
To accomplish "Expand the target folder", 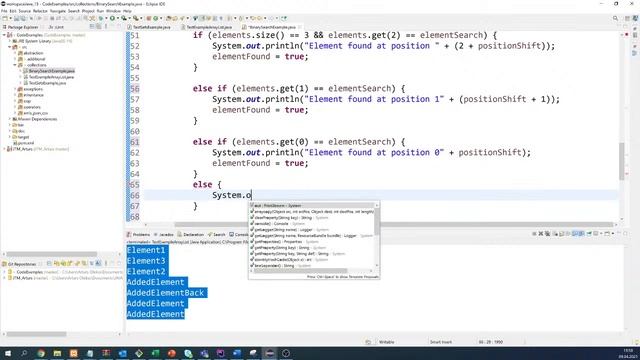I will (x=10, y=137).
